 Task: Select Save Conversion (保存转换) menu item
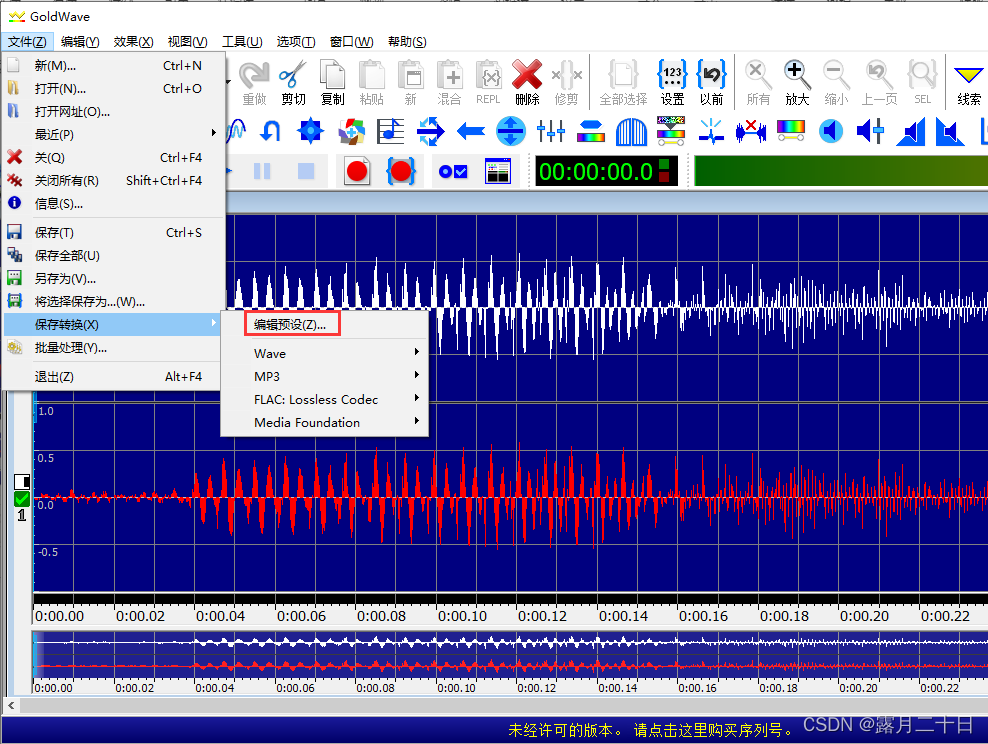114,324
